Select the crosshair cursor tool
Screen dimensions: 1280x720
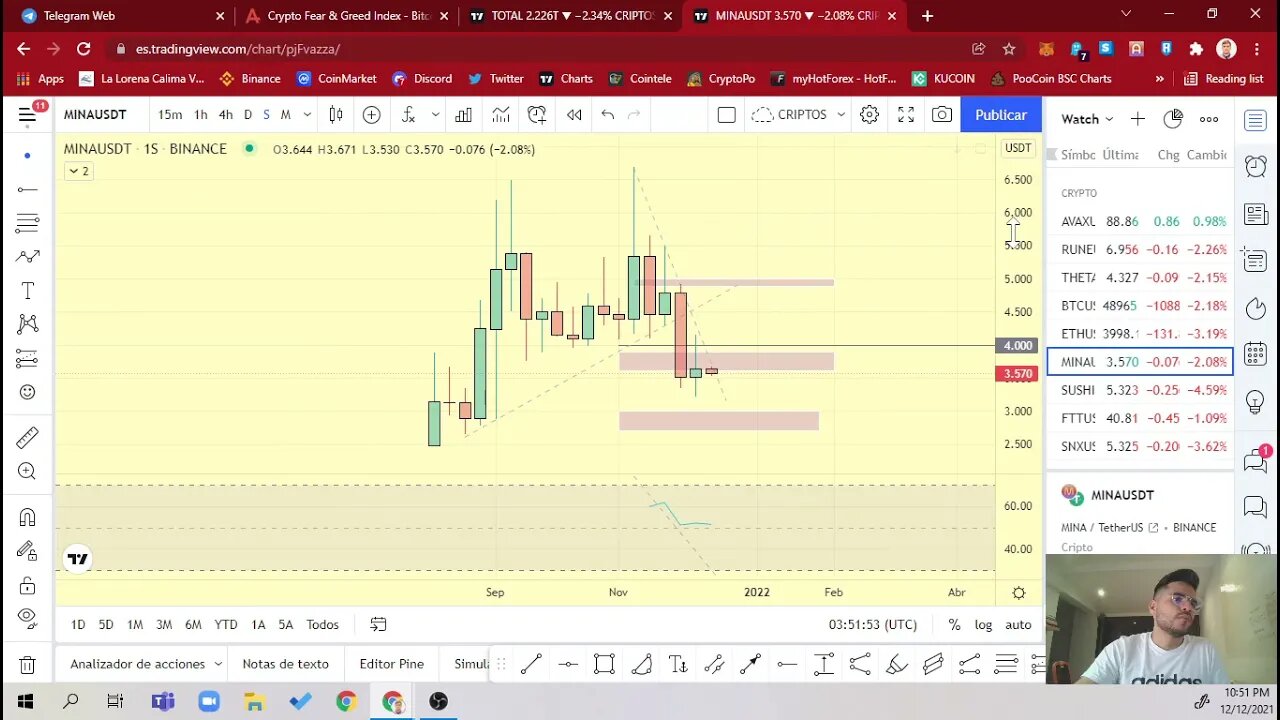(x=27, y=156)
